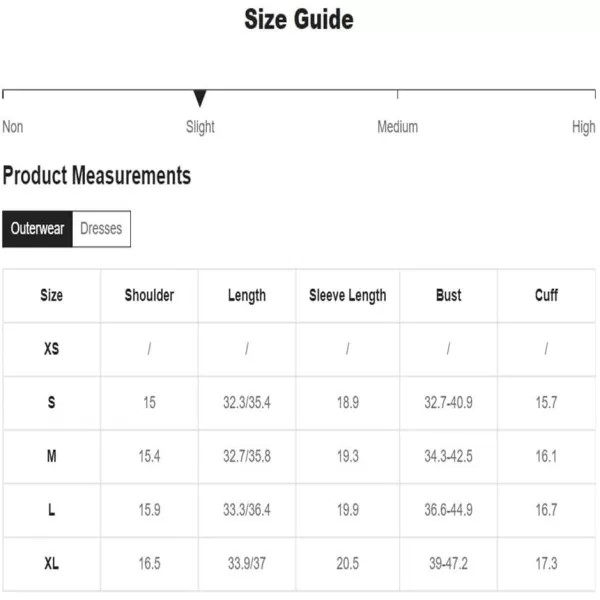Screen dimensions: 600x600
Task: Click the M size row label
Action: point(52,456)
